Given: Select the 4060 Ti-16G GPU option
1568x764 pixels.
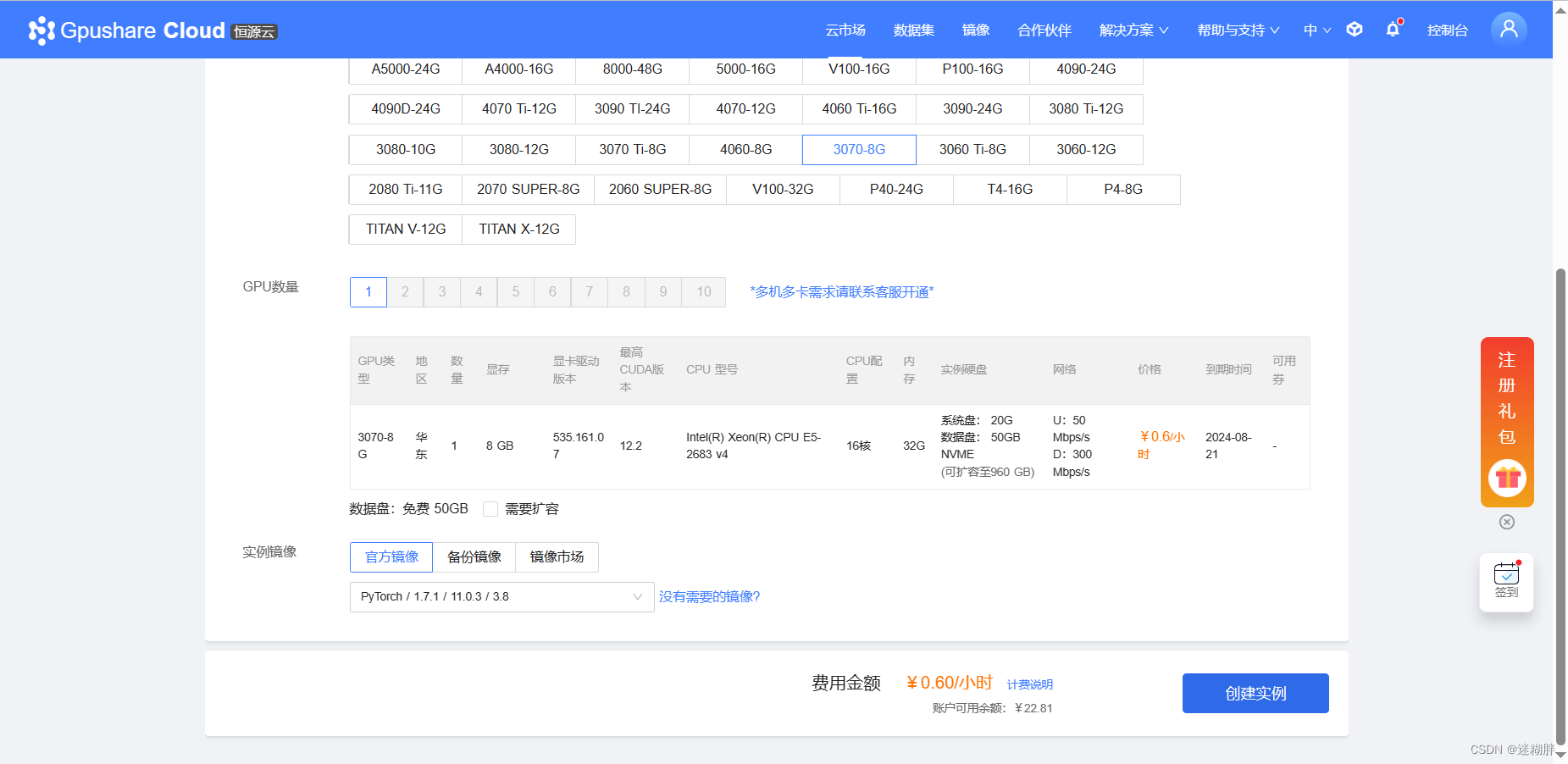Looking at the screenshot, I should [859, 109].
